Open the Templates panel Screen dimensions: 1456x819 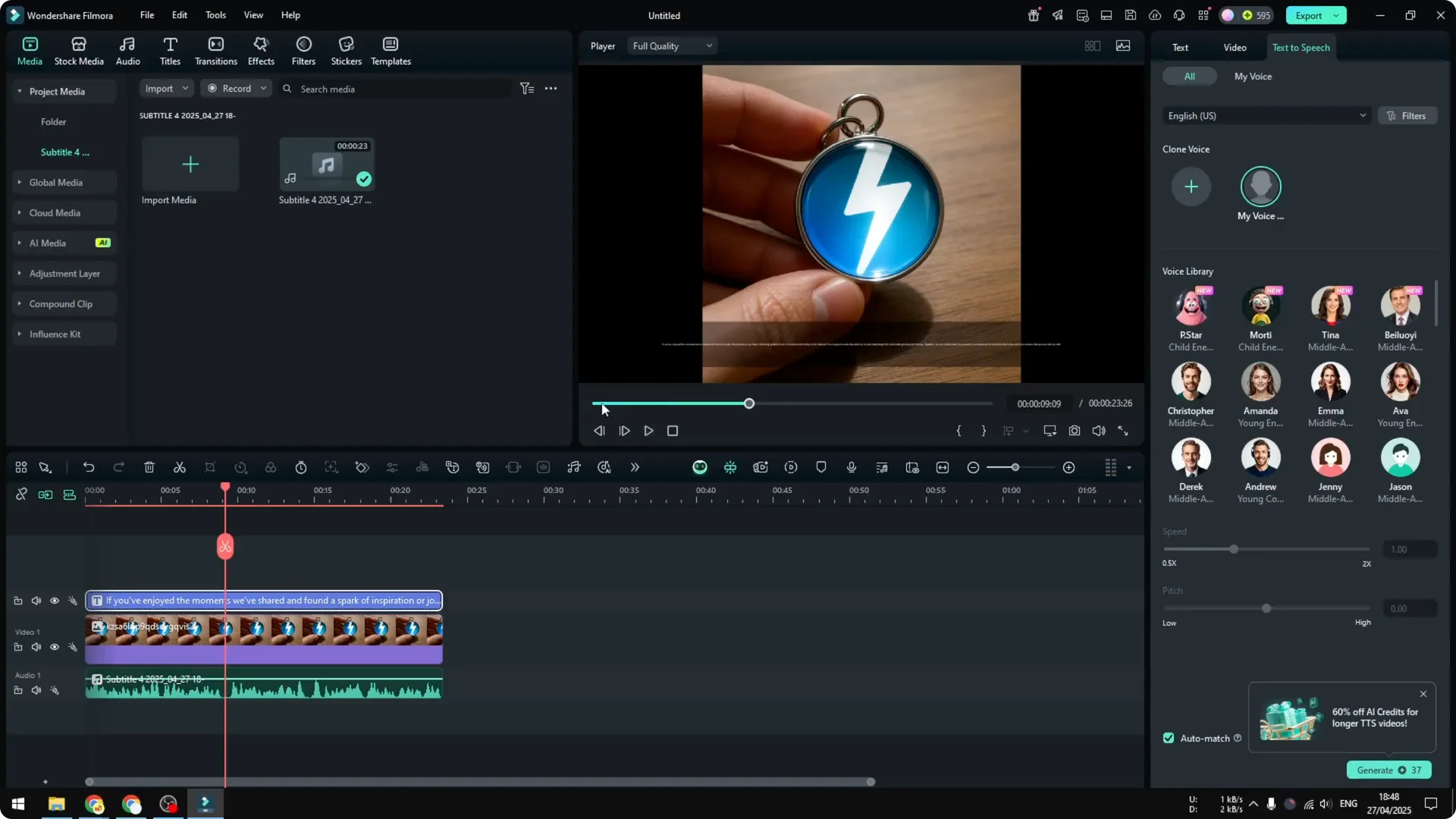point(390,50)
